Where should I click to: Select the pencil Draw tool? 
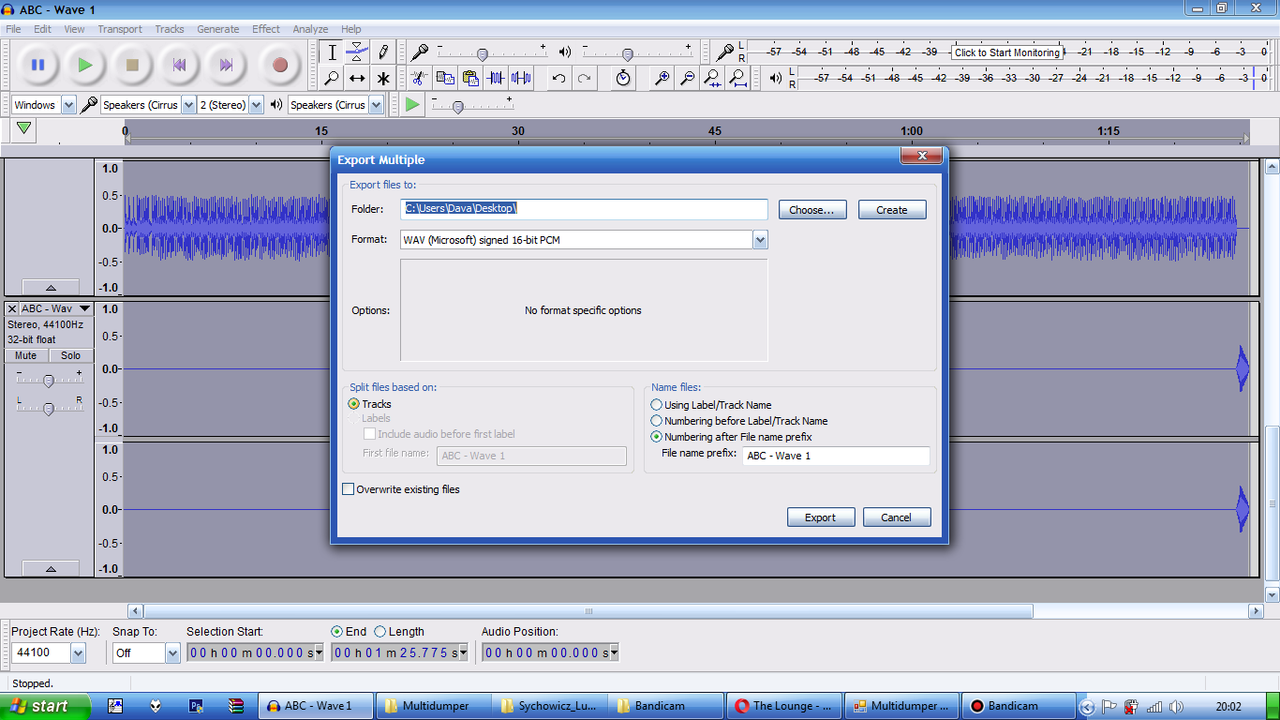[382, 53]
